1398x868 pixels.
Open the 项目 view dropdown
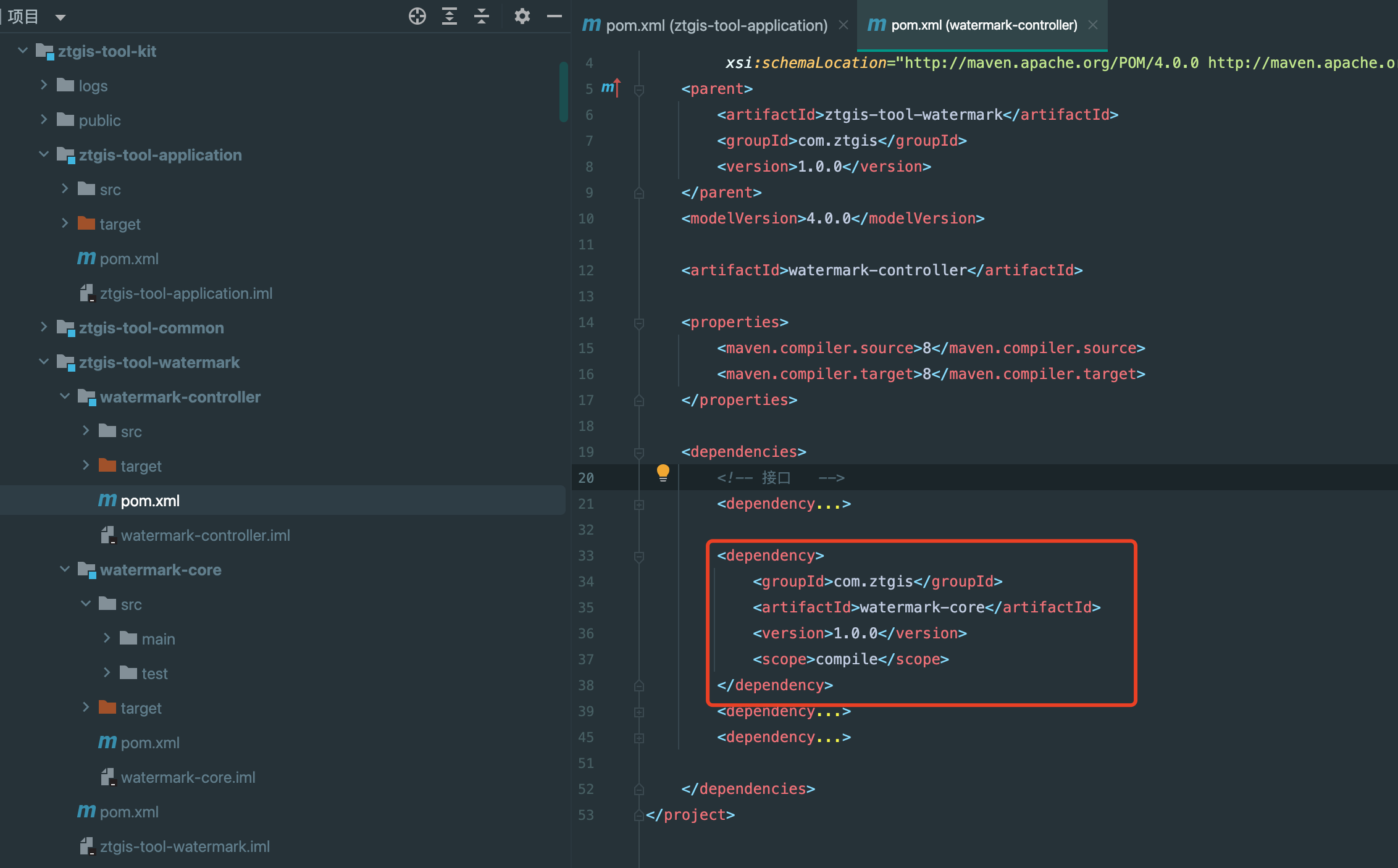tap(60, 17)
